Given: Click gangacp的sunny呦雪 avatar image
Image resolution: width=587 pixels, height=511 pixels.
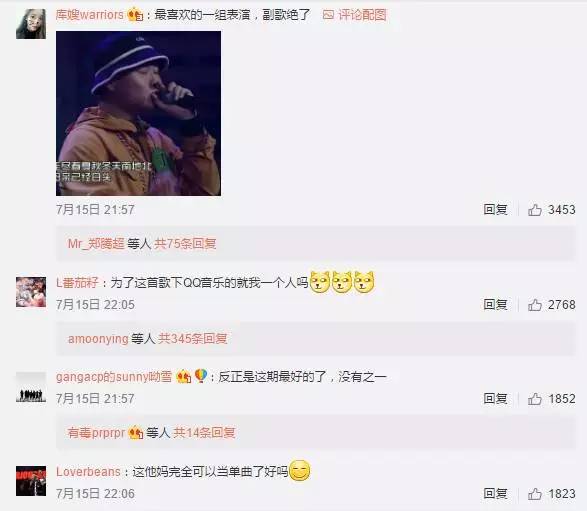Looking at the screenshot, I should point(31,387).
